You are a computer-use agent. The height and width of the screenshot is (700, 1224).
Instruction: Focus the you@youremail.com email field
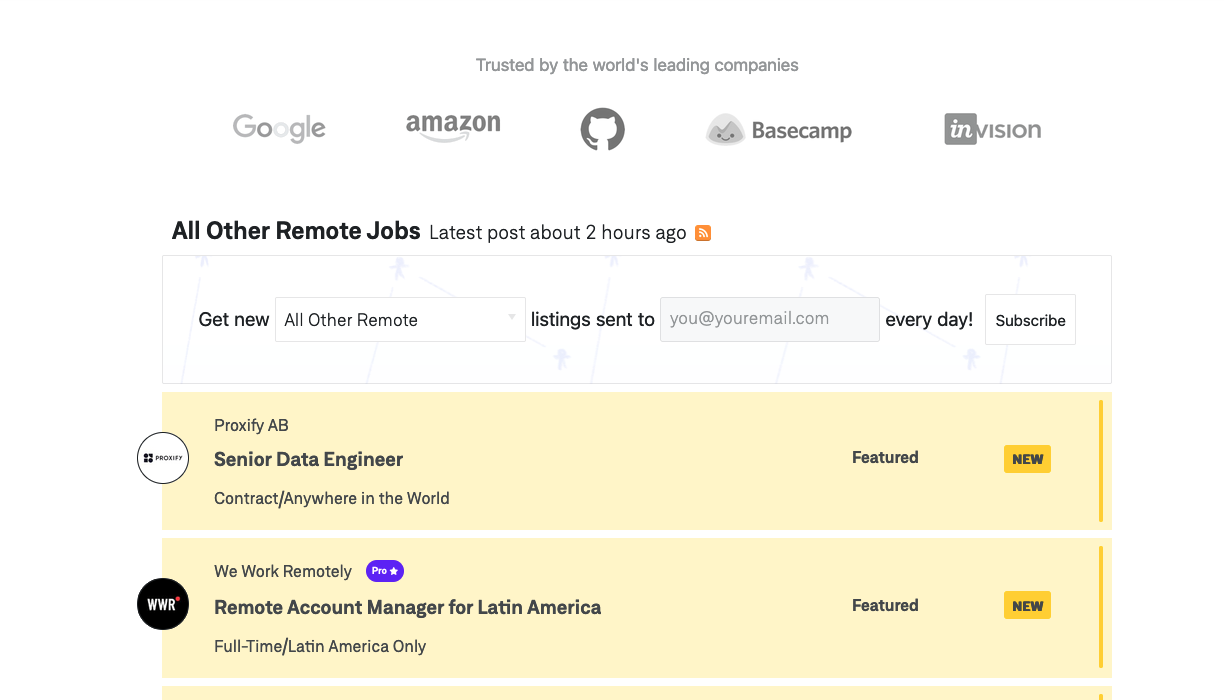pyautogui.click(x=770, y=319)
